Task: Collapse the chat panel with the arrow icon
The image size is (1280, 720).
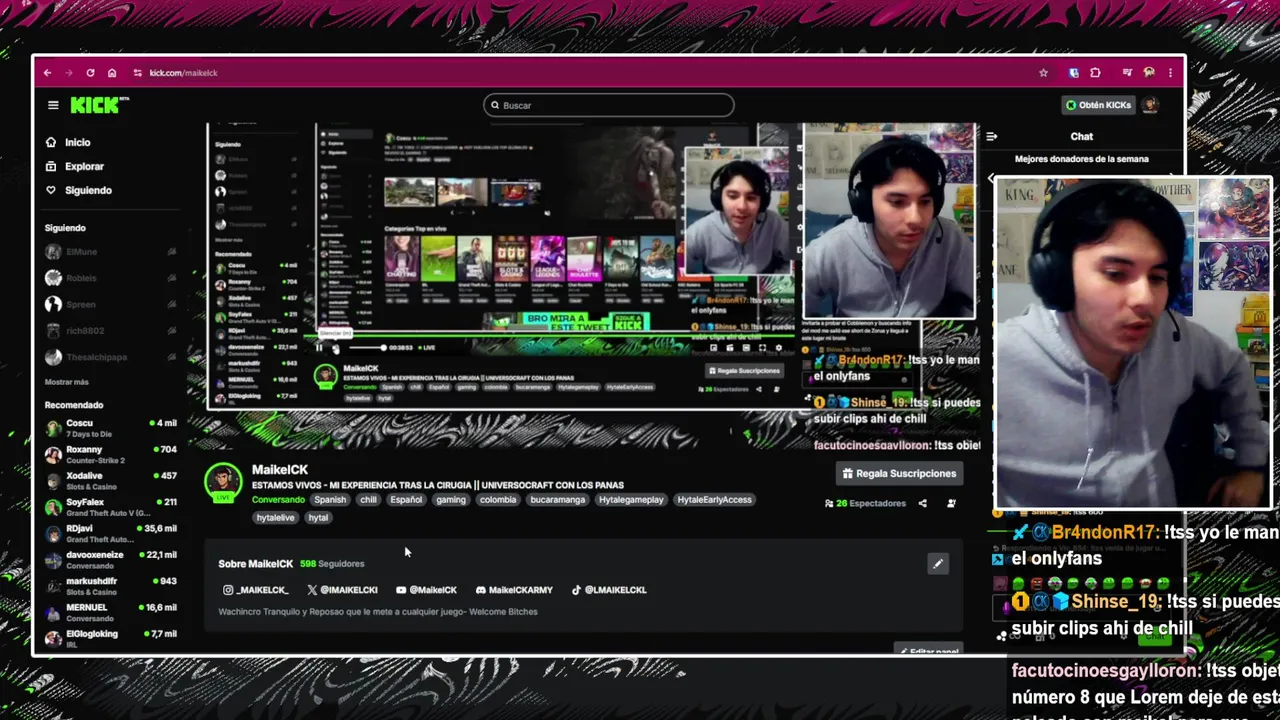Action: [x=992, y=137]
